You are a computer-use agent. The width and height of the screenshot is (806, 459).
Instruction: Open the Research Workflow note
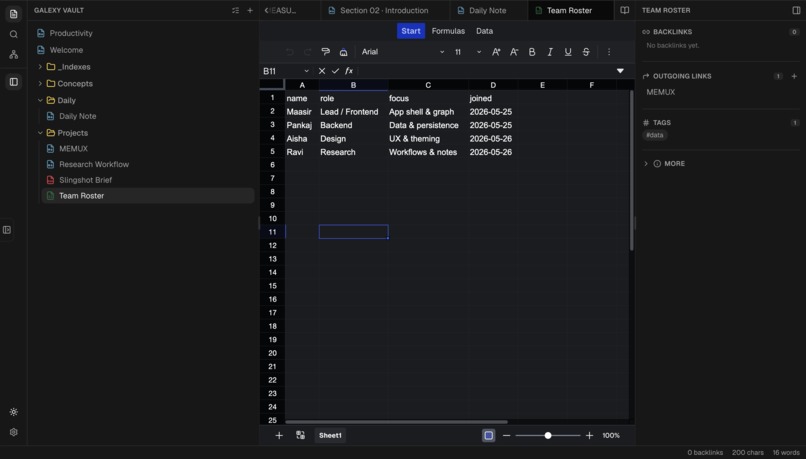(x=94, y=164)
